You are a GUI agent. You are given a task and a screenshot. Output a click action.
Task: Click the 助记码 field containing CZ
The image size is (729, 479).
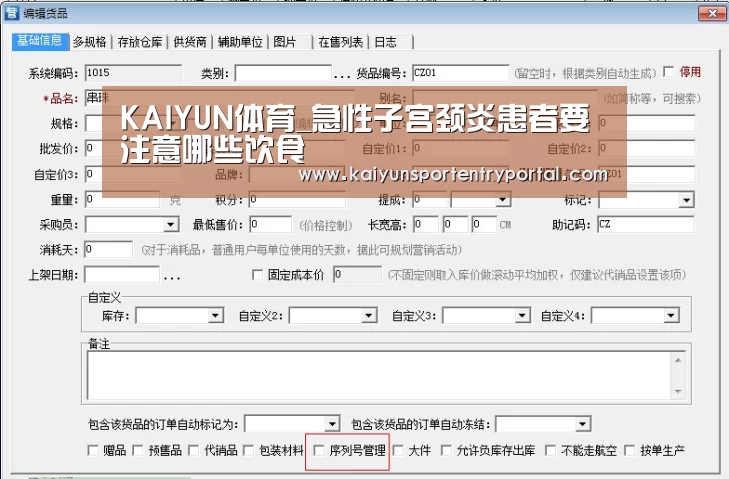pos(646,225)
